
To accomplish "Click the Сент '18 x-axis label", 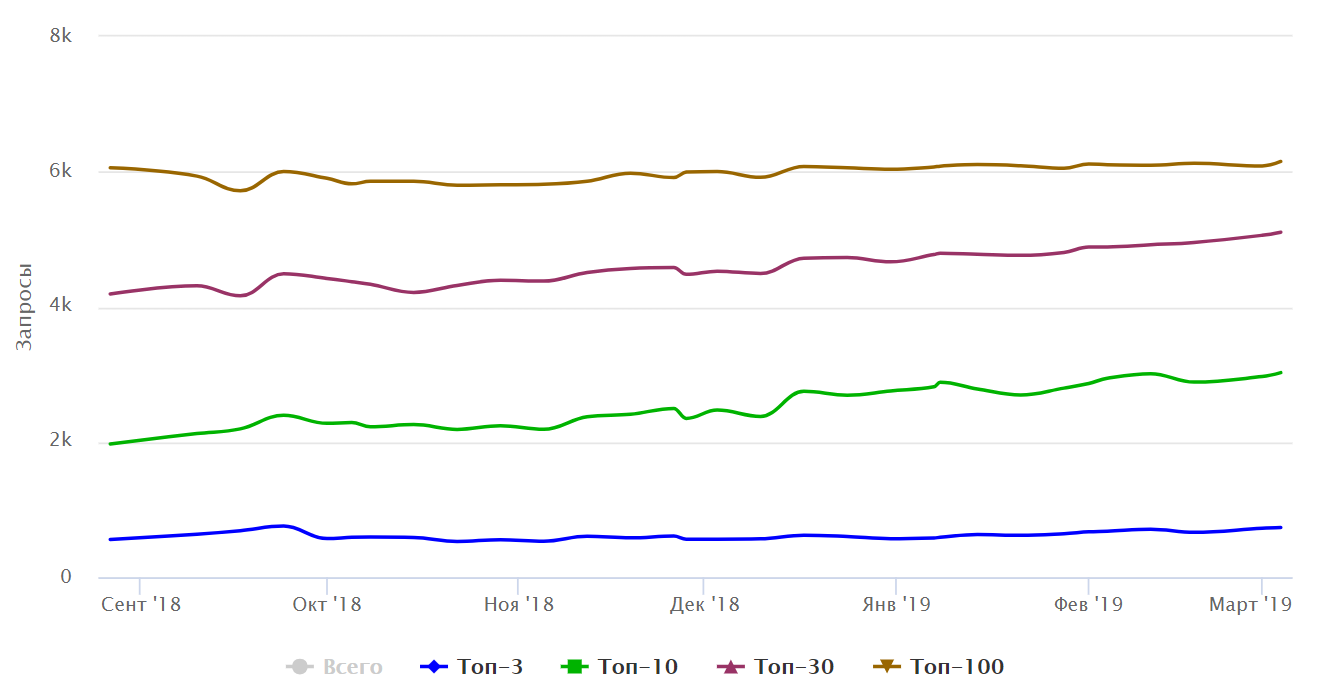I will 141,605.
